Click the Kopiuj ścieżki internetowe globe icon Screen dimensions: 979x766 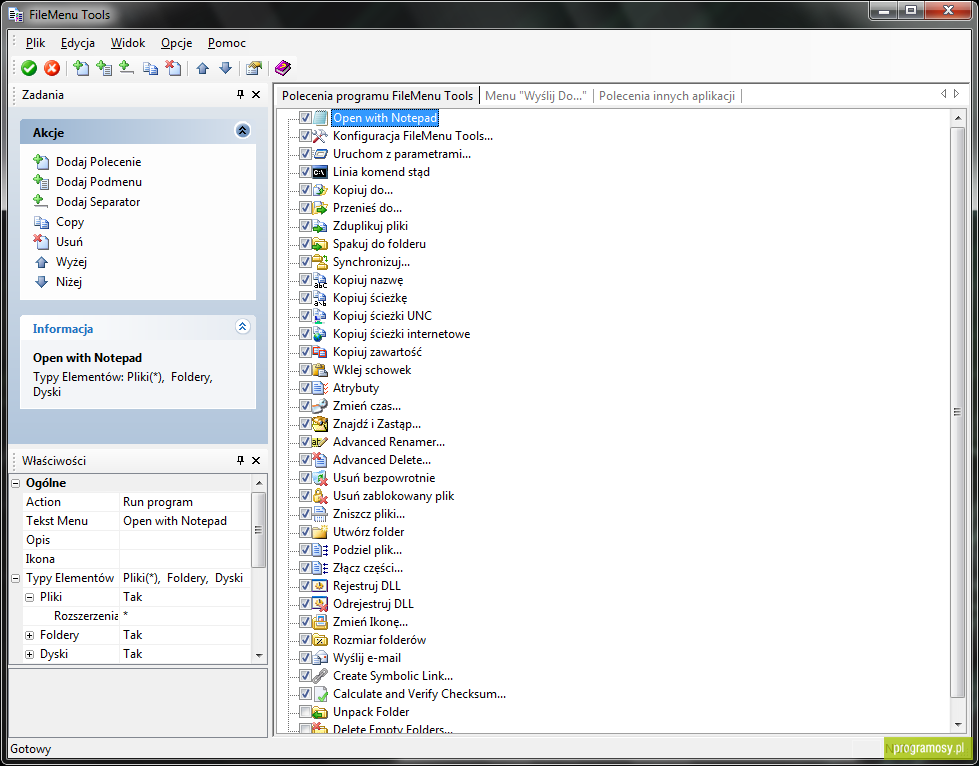pos(320,334)
